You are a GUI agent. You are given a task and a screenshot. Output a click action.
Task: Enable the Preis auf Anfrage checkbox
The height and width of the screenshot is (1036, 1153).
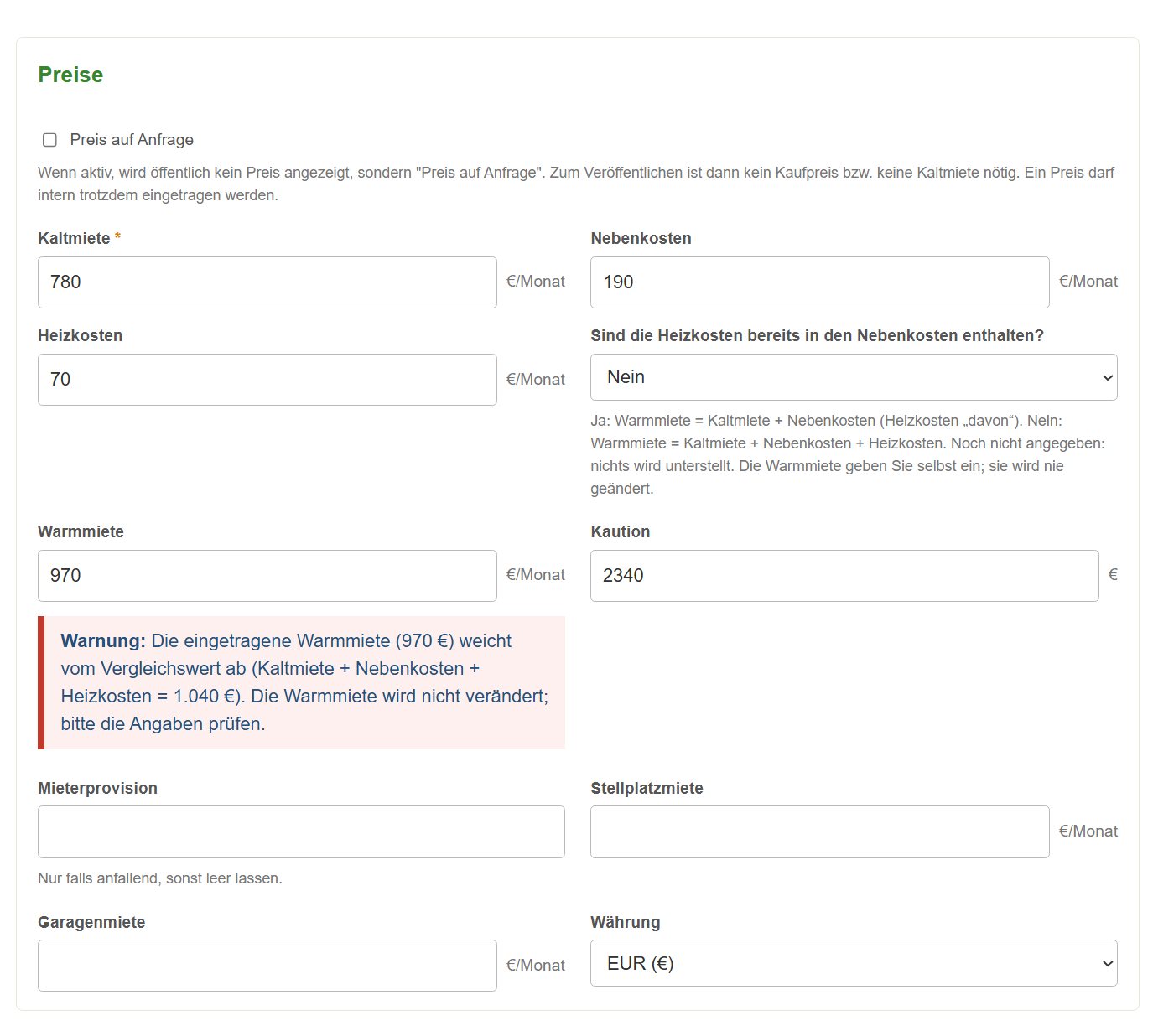(49, 140)
